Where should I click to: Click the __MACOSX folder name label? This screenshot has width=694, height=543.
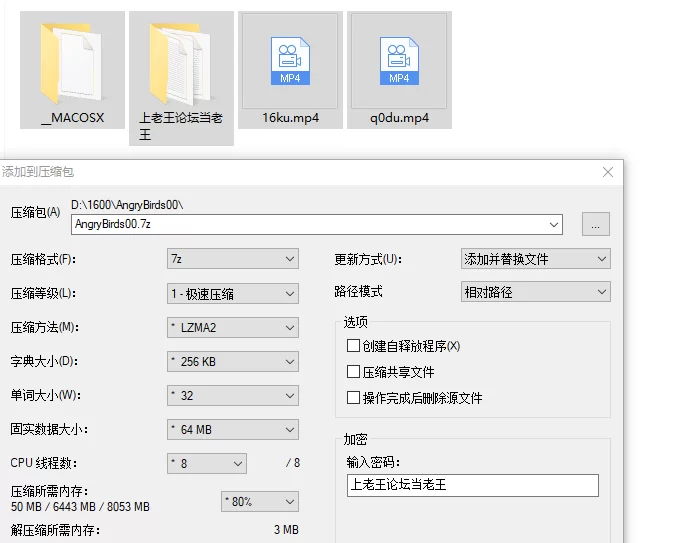tap(73, 118)
